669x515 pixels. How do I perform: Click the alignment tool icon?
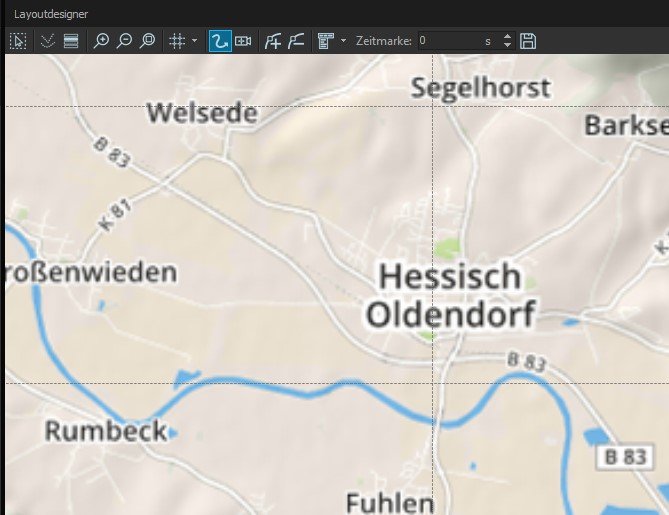(325, 41)
